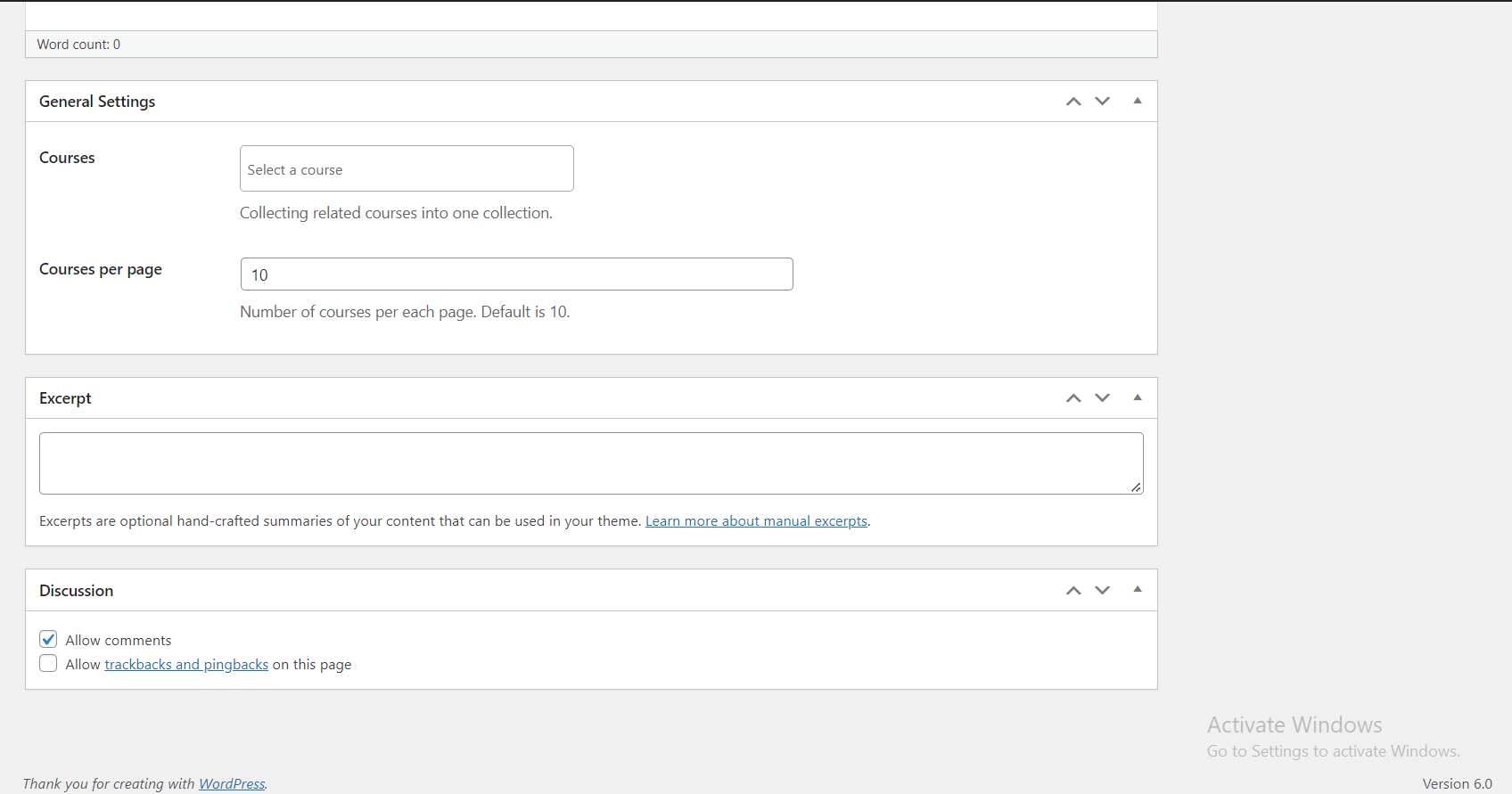Uncheck Allow comments checkbox
This screenshot has height=794, width=1512.
[48, 639]
